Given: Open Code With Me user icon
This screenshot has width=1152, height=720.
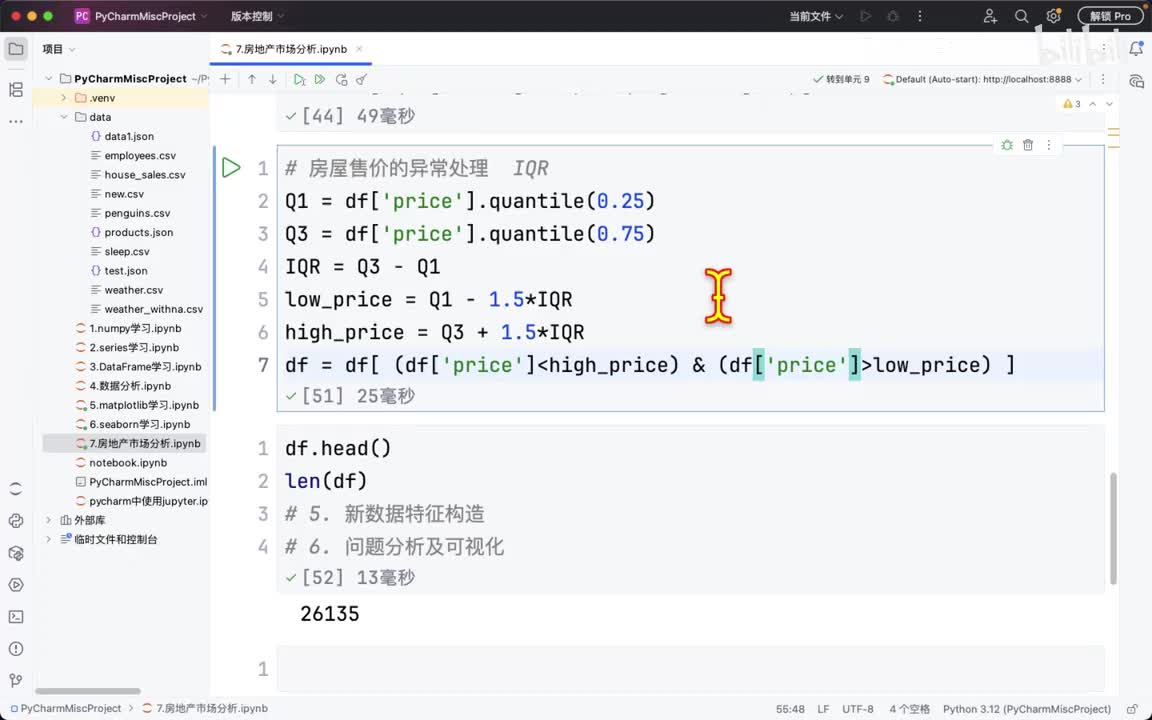Looking at the screenshot, I should coord(990,16).
